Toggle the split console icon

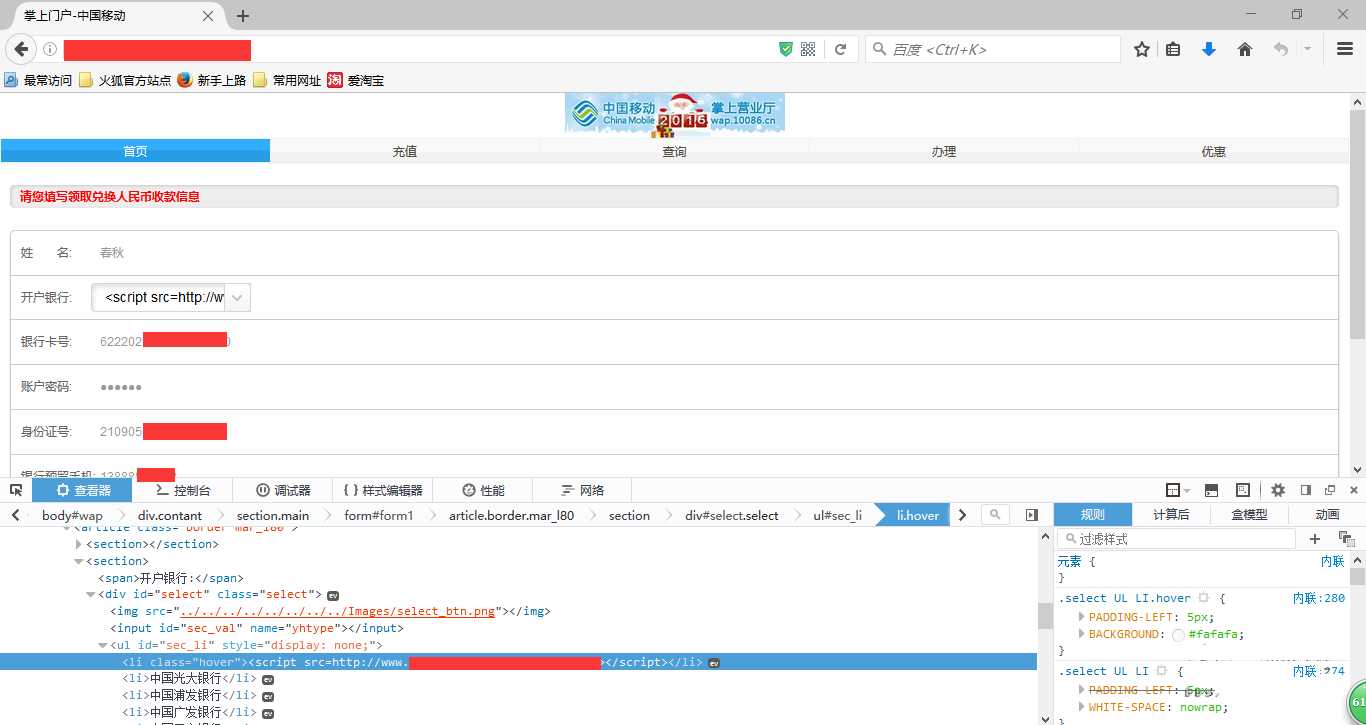pyautogui.click(x=1211, y=490)
